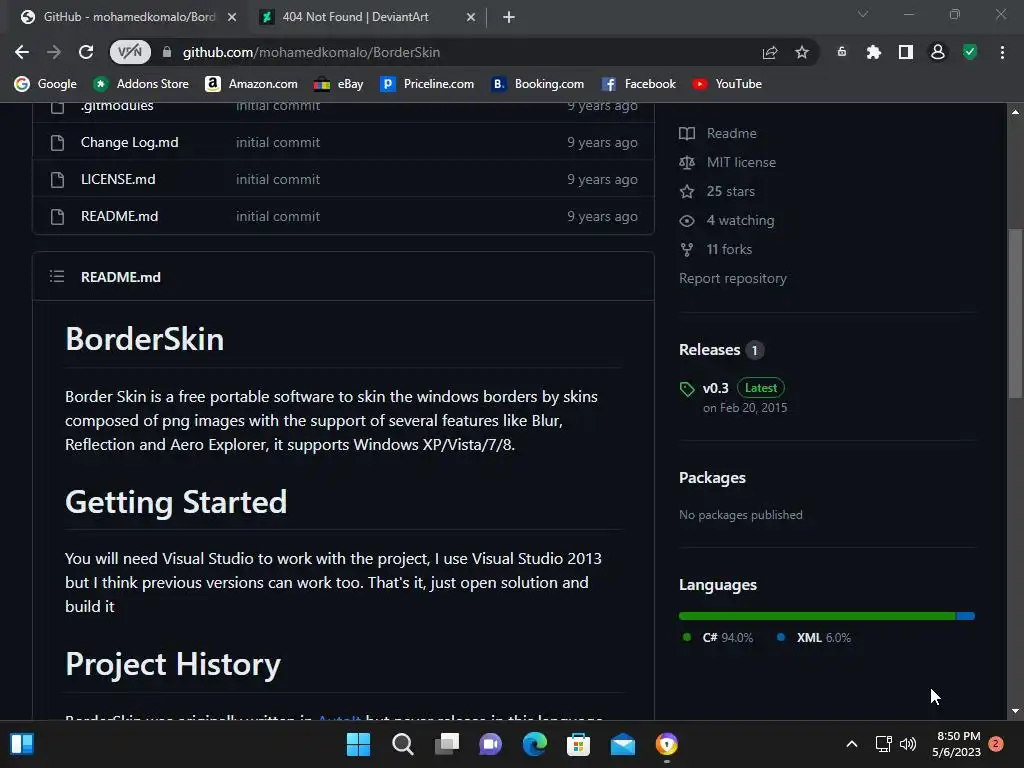Open taskbar Search

click(402, 744)
